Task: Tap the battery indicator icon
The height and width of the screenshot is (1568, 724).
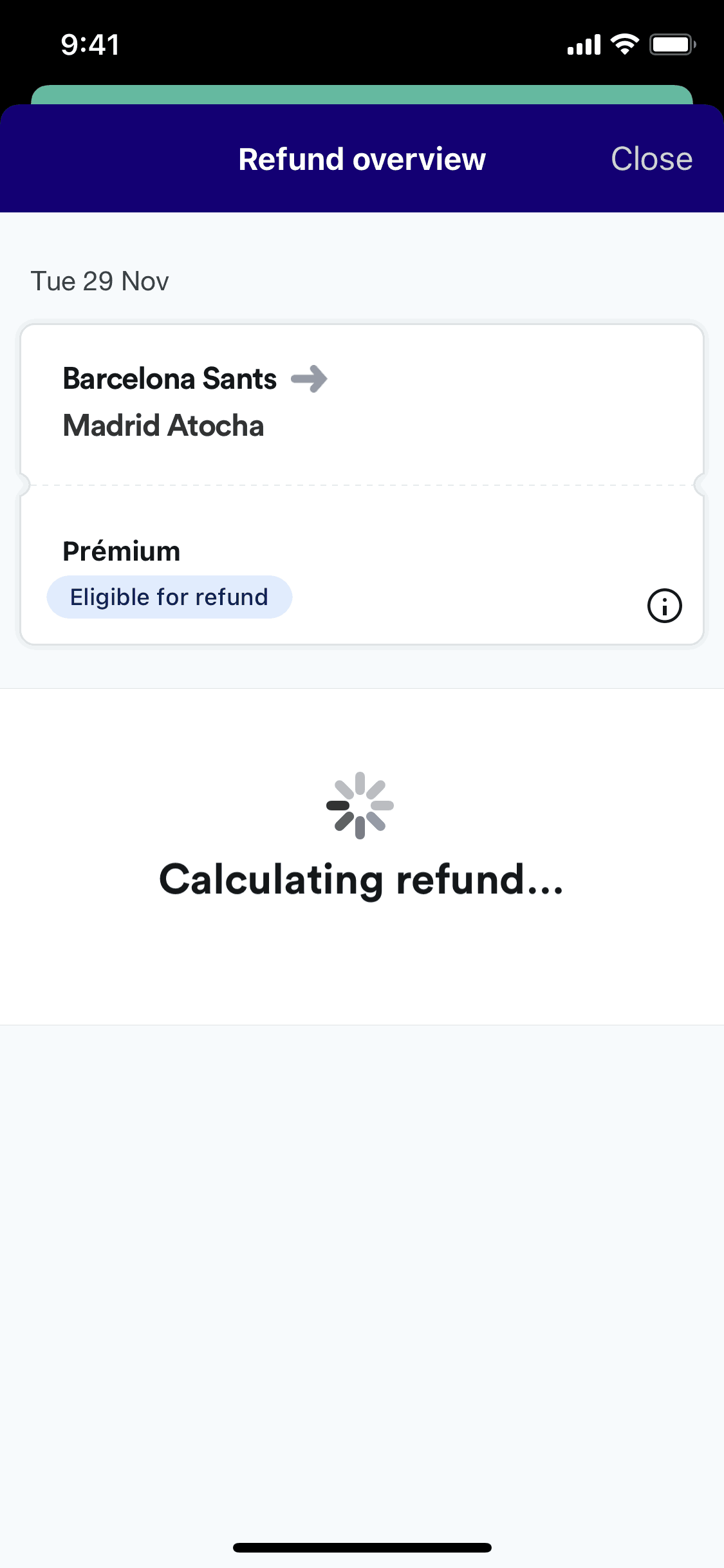Action: tap(672, 44)
